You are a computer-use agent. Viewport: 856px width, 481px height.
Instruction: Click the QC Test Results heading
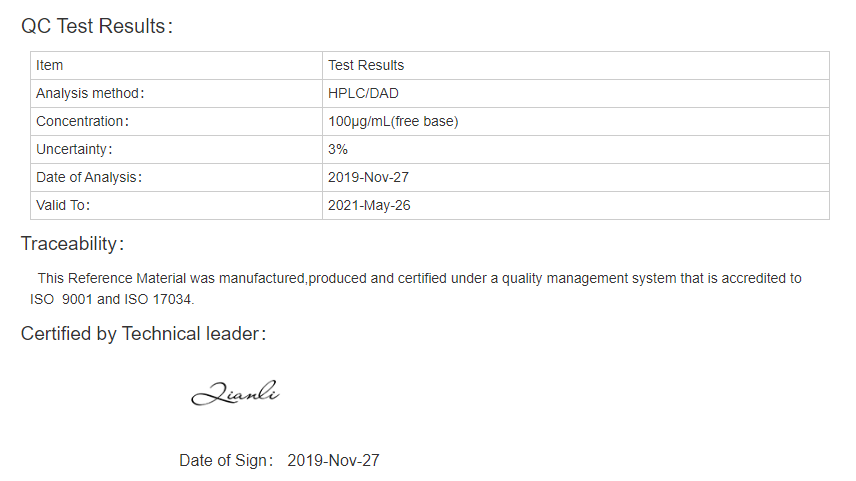97,26
